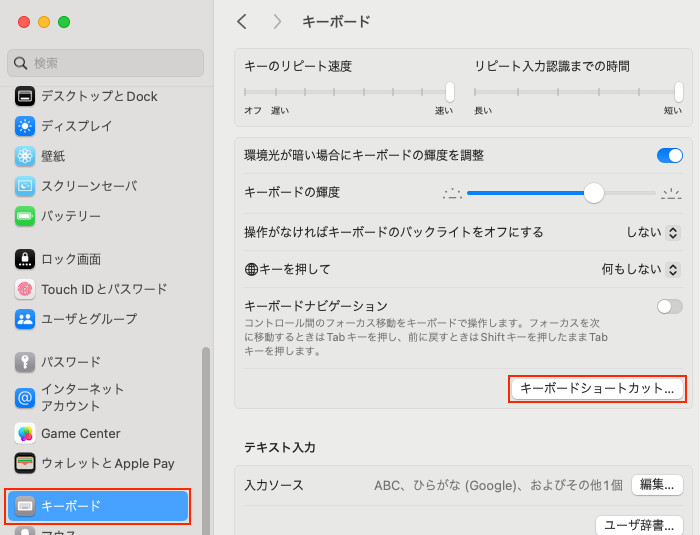
Task: Click the キーボードショートカット… button
Action: coord(597,388)
